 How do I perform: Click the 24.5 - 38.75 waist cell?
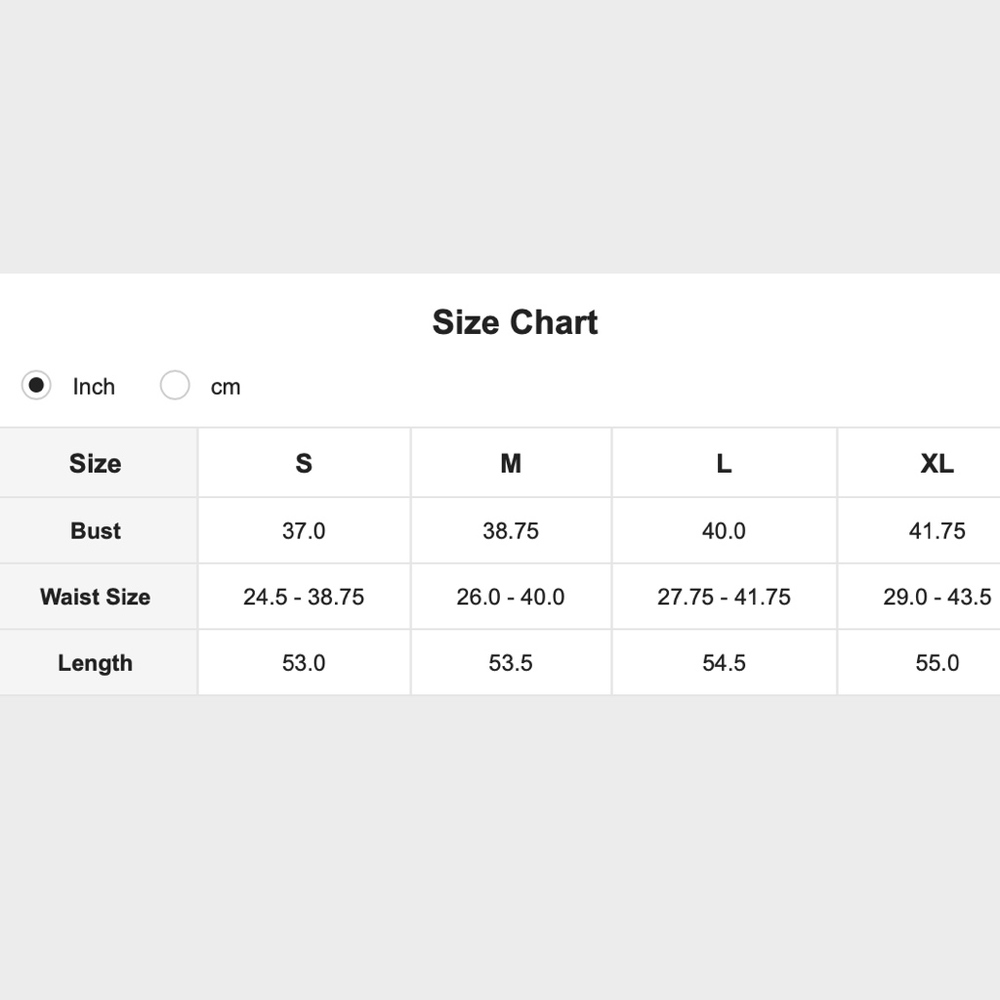[x=304, y=597]
